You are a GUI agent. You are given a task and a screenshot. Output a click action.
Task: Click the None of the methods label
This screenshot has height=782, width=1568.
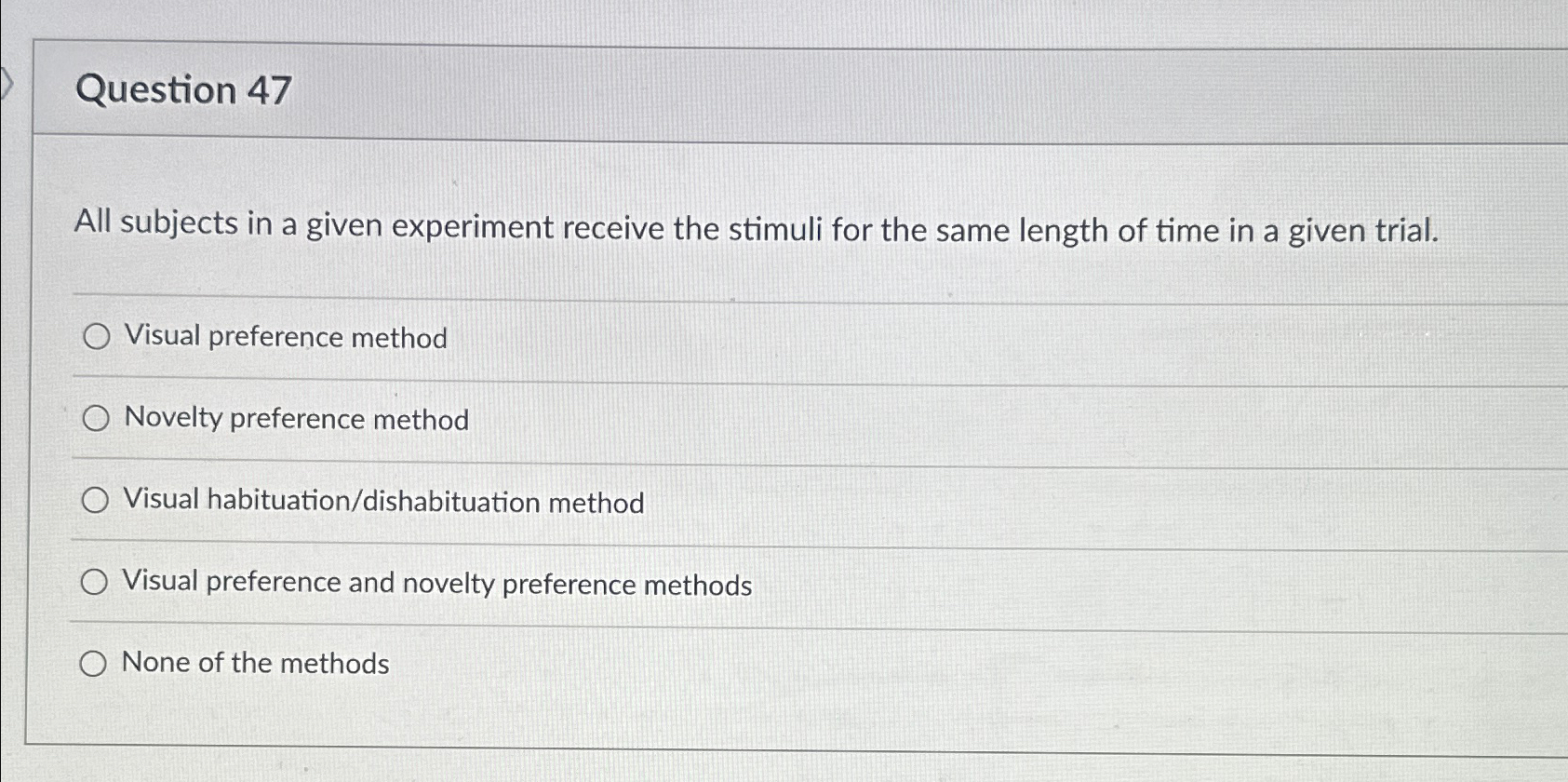(255, 663)
